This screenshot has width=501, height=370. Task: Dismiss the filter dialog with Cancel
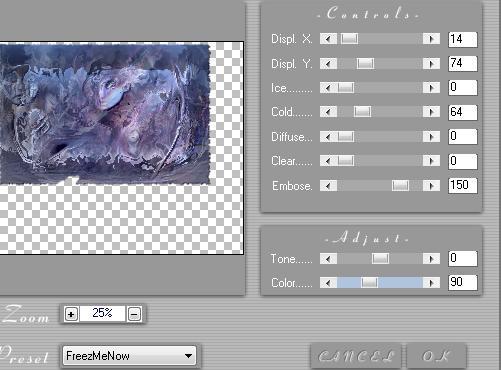356,356
